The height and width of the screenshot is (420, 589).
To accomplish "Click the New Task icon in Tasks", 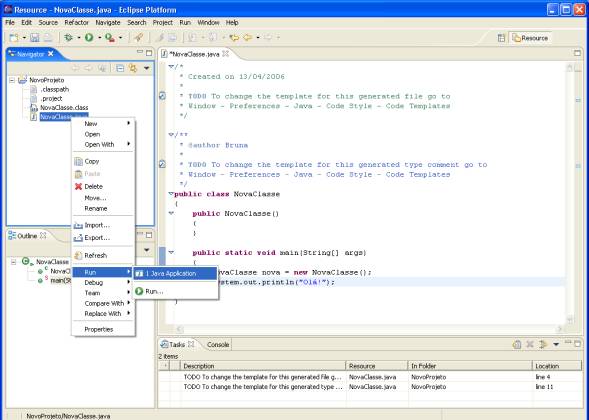I will point(517,344).
